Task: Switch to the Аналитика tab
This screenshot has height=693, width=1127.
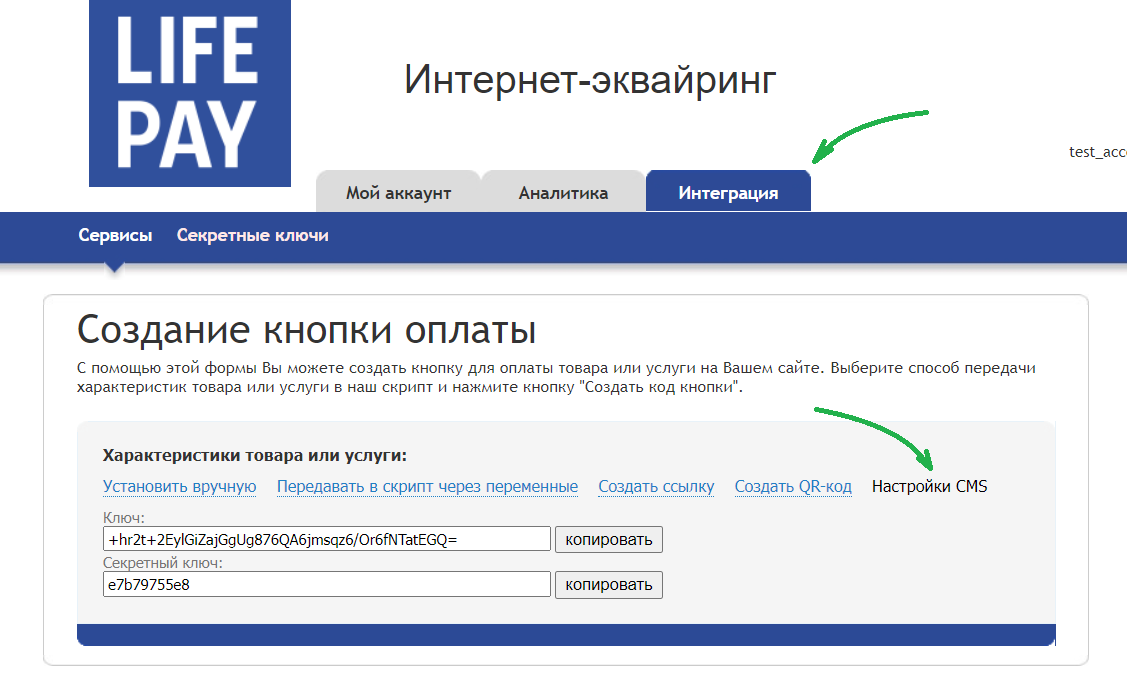Action: 563,191
